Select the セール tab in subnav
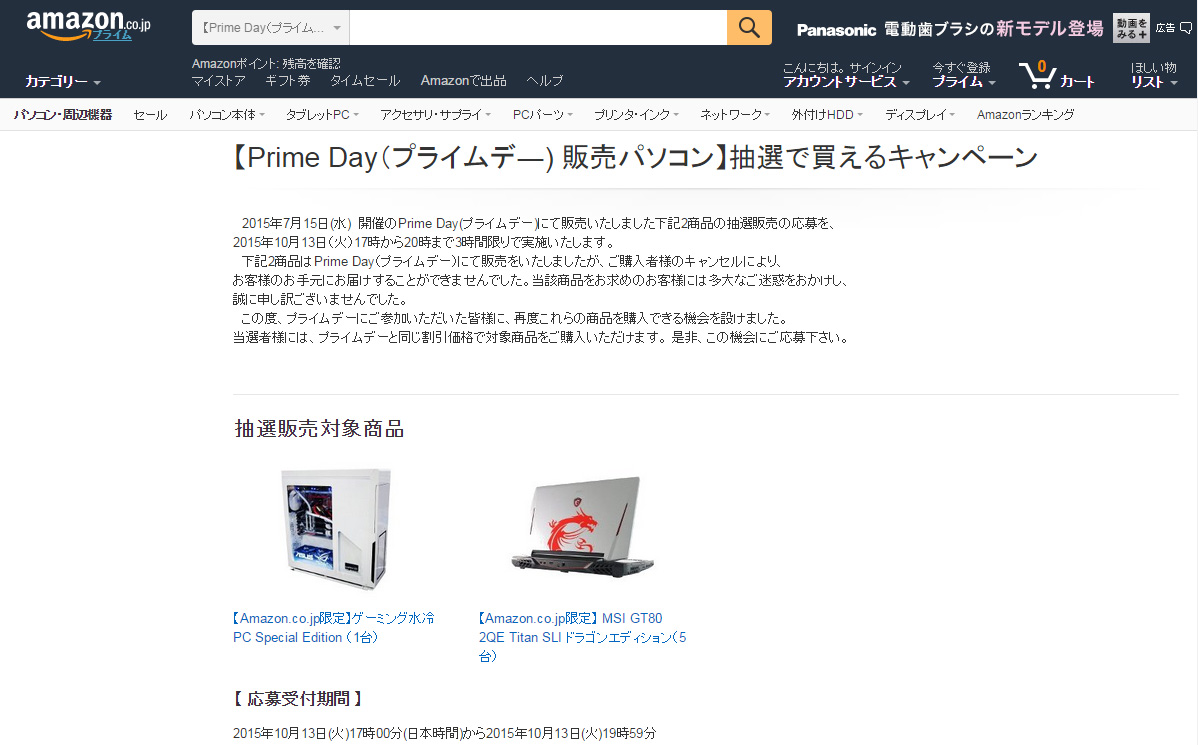1198x745 pixels. click(x=150, y=115)
